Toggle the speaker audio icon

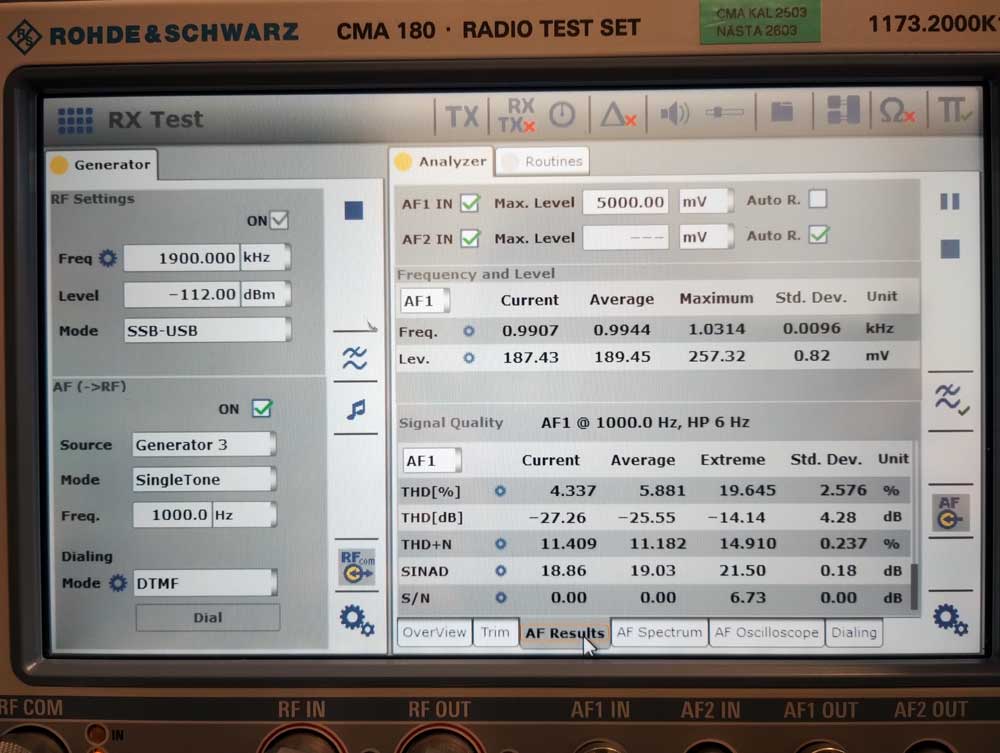(674, 115)
